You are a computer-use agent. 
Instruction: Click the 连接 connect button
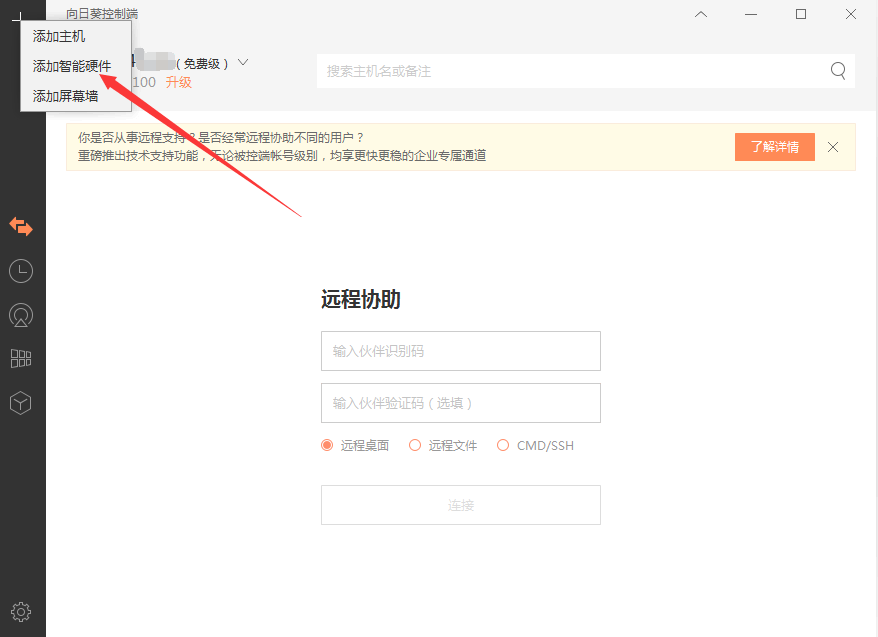461,505
